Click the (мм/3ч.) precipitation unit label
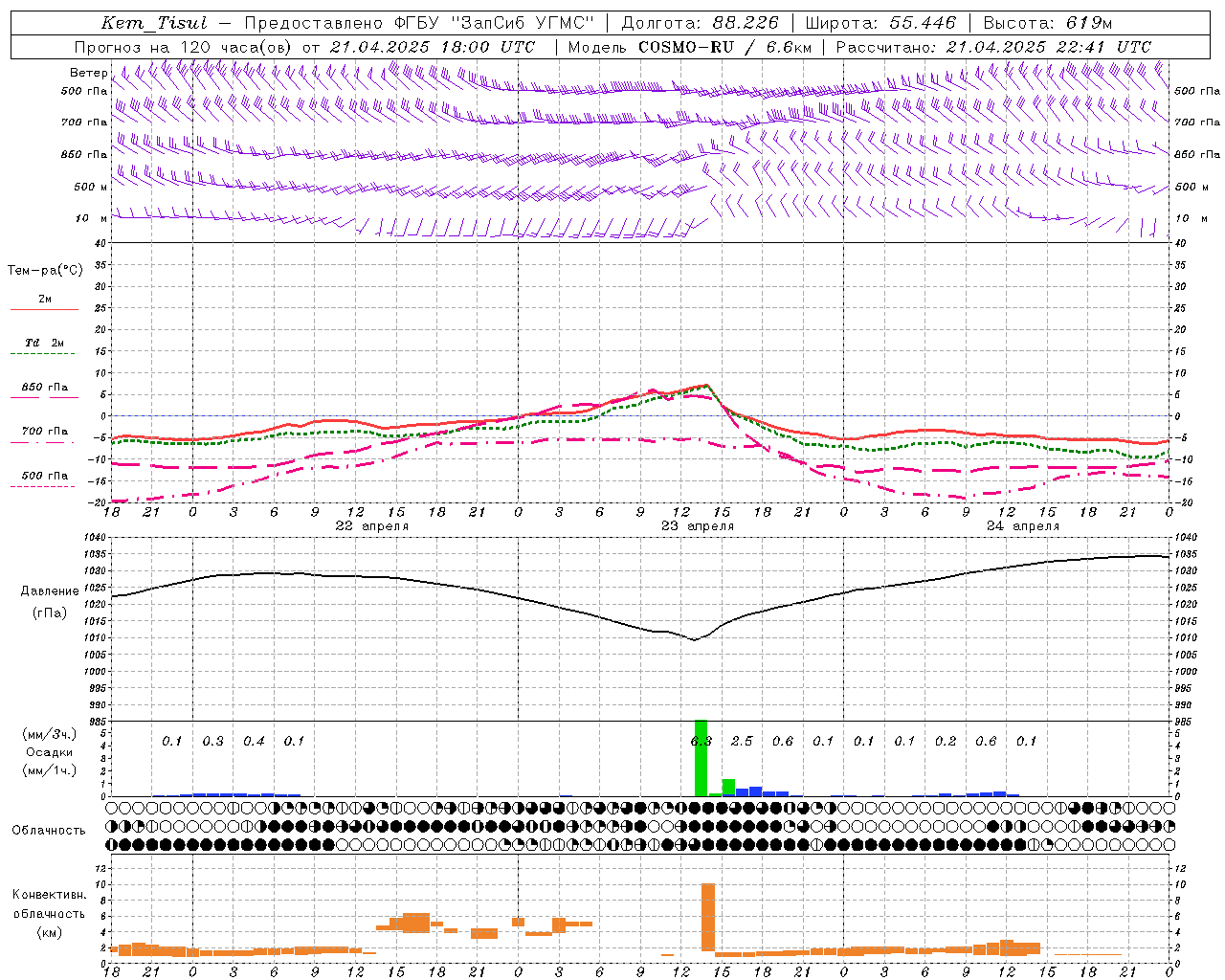The height and width of the screenshot is (980, 1225). [48, 734]
